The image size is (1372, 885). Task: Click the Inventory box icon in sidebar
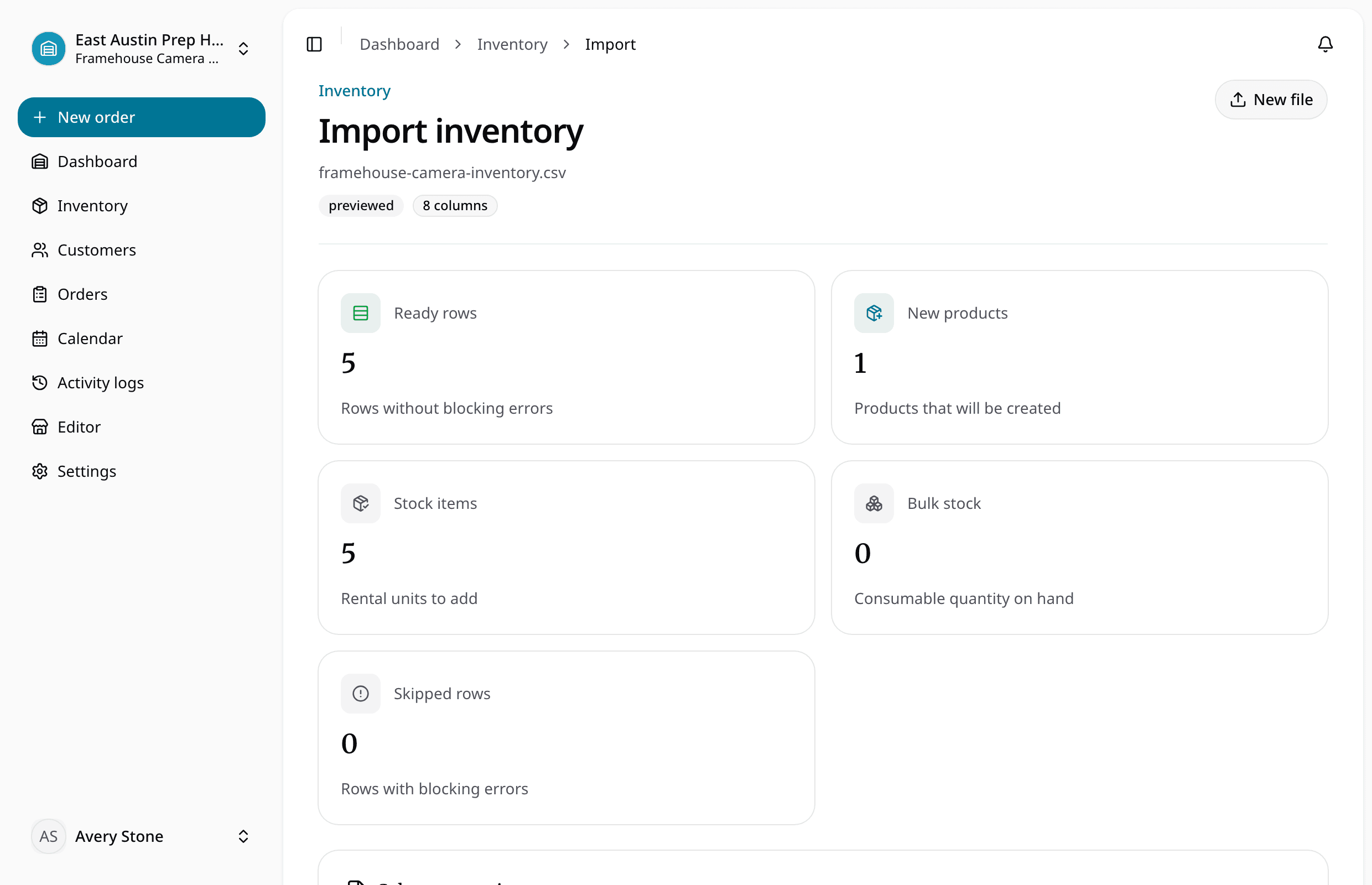(40, 206)
